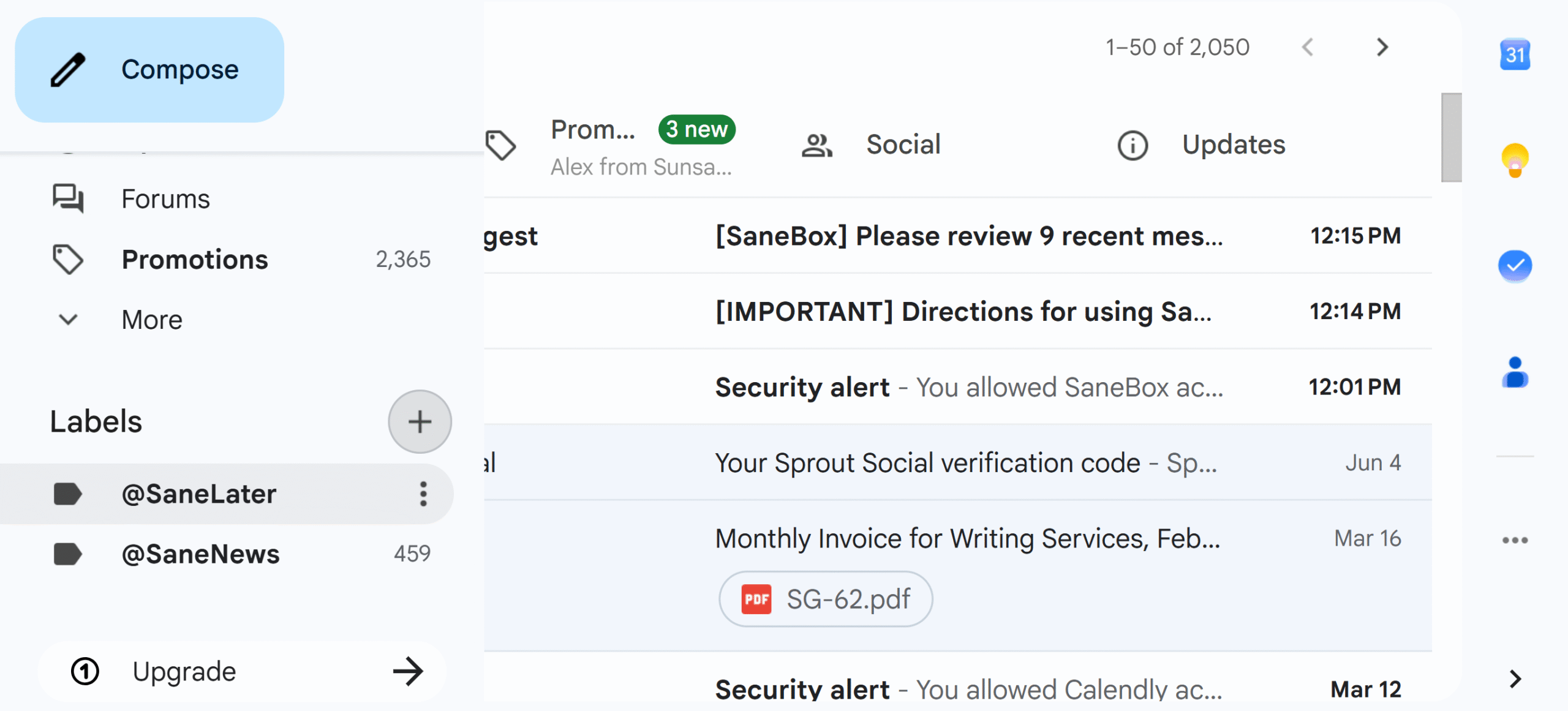Image resolution: width=1568 pixels, height=711 pixels.
Task: Click the @SaneNews count 459
Action: click(x=412, y=554)
